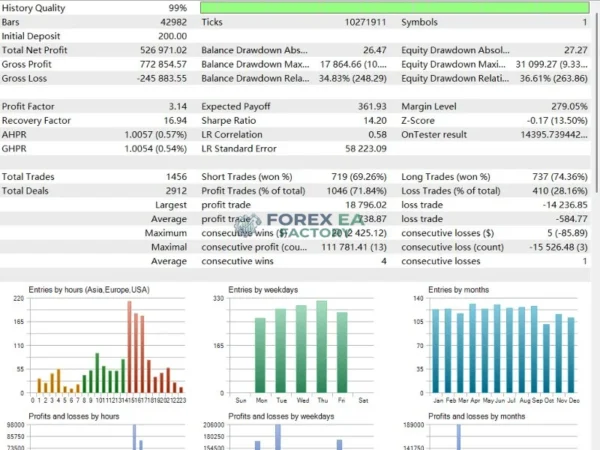Select the Sharpe Ratio value 14.20
The image size is (600, 450).
pyautogui.click(x=375, y=121)
